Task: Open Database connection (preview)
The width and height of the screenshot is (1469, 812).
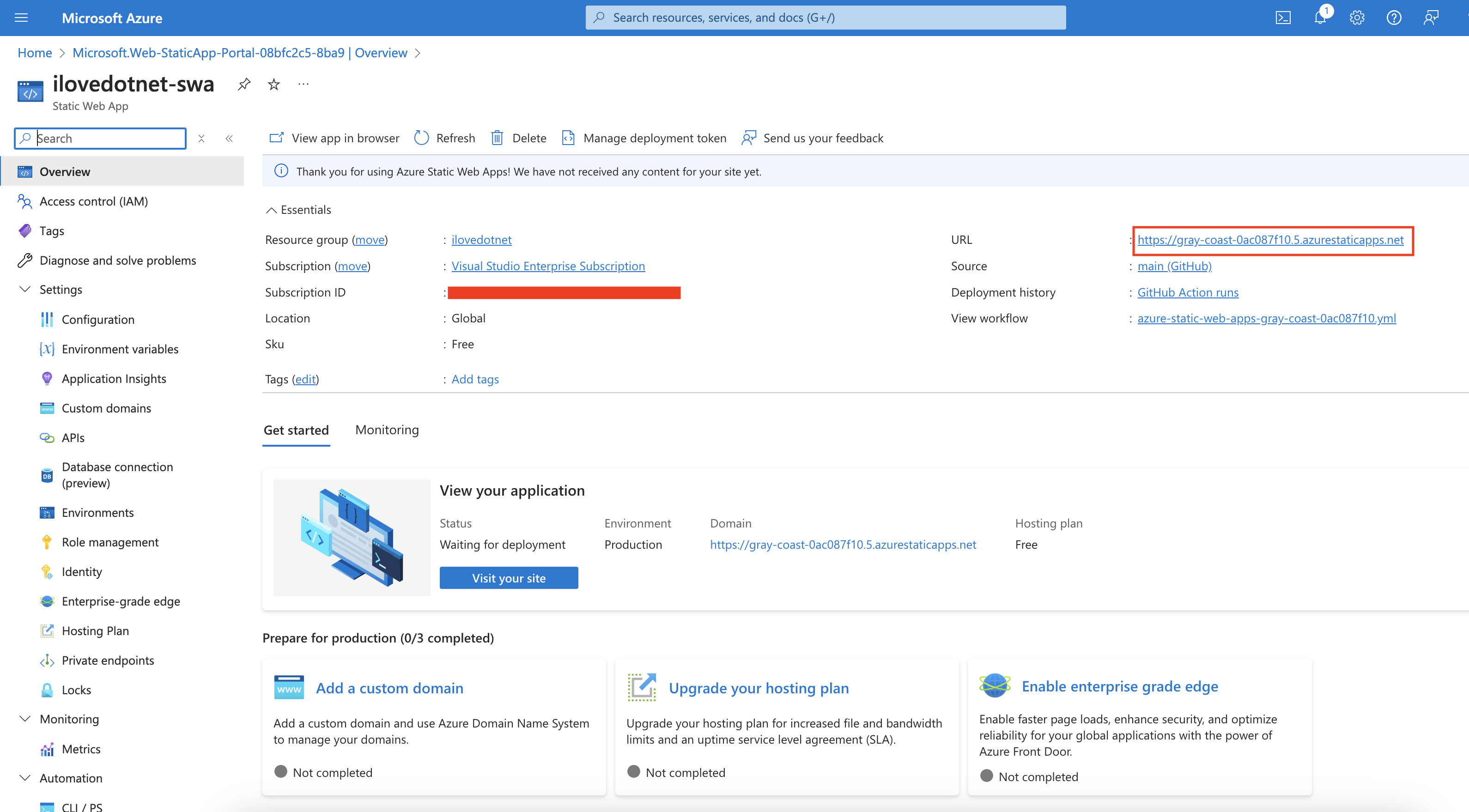Action: click(117, 475)
